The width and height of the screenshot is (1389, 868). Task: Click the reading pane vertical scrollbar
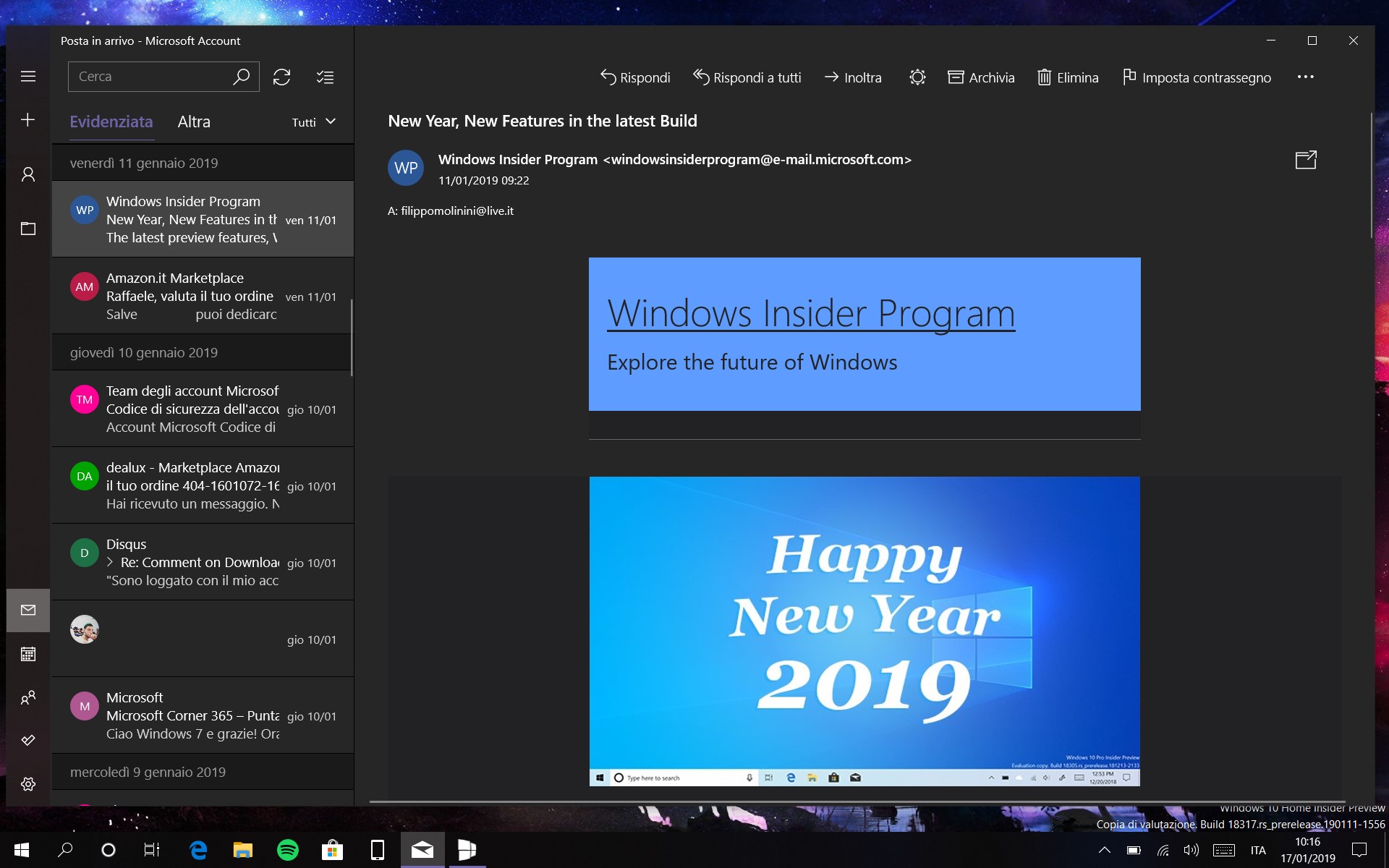coord(1371,175)
